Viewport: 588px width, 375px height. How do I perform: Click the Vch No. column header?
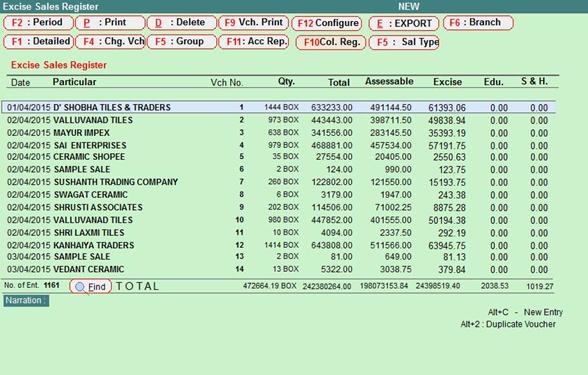tap(226, 82)
